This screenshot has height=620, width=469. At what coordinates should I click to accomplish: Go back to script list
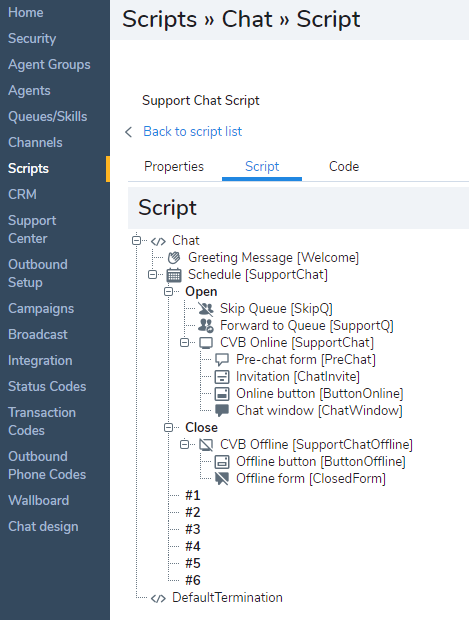click(x=193, y=131)
